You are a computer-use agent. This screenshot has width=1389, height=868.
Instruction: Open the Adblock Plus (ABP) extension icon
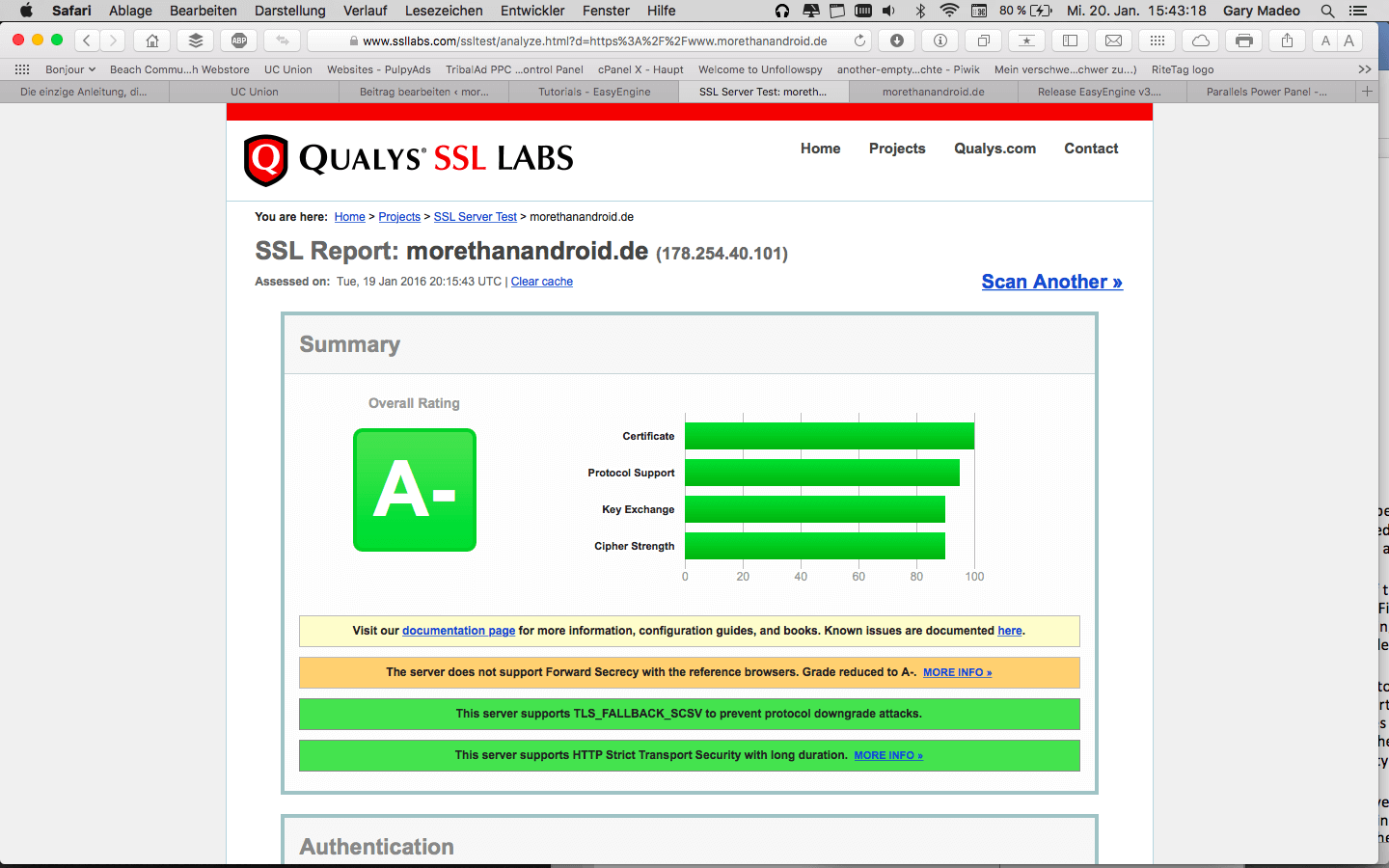pos(239,41)
